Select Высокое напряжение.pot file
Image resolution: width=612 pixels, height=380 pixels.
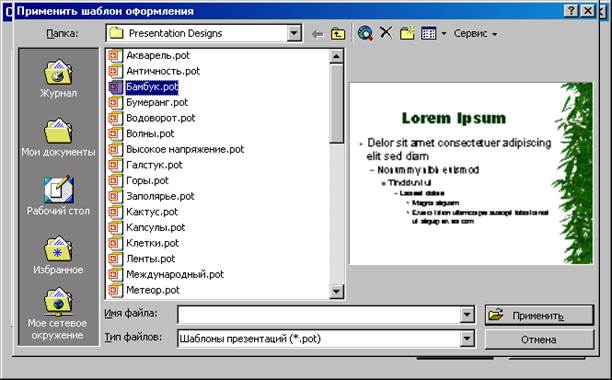point(185,149)
